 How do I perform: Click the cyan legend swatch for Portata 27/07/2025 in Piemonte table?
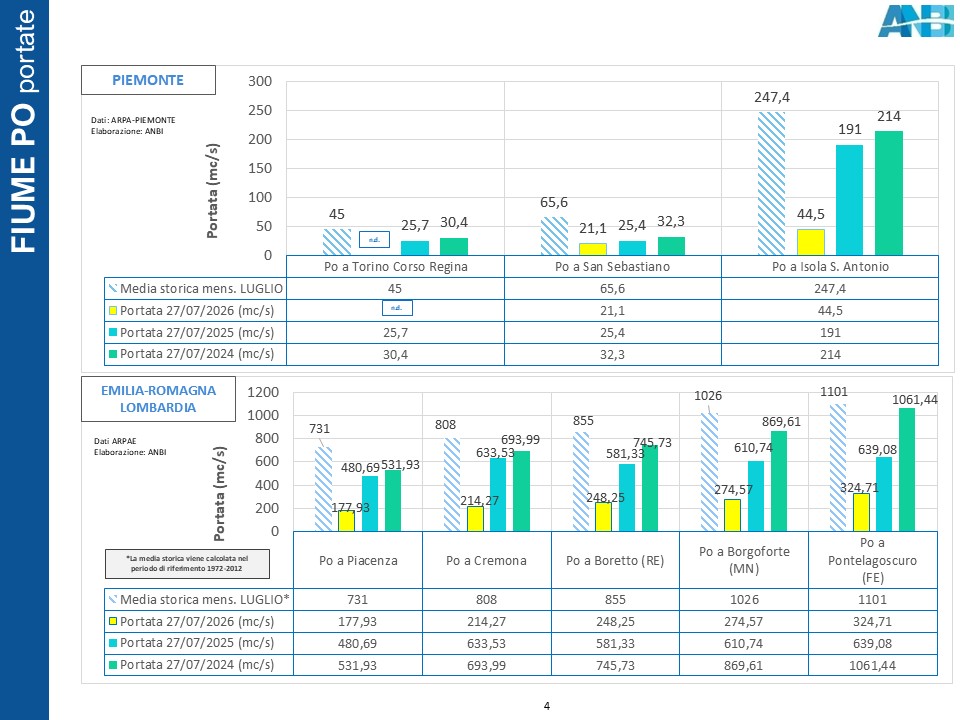click(x=113, y=332)
